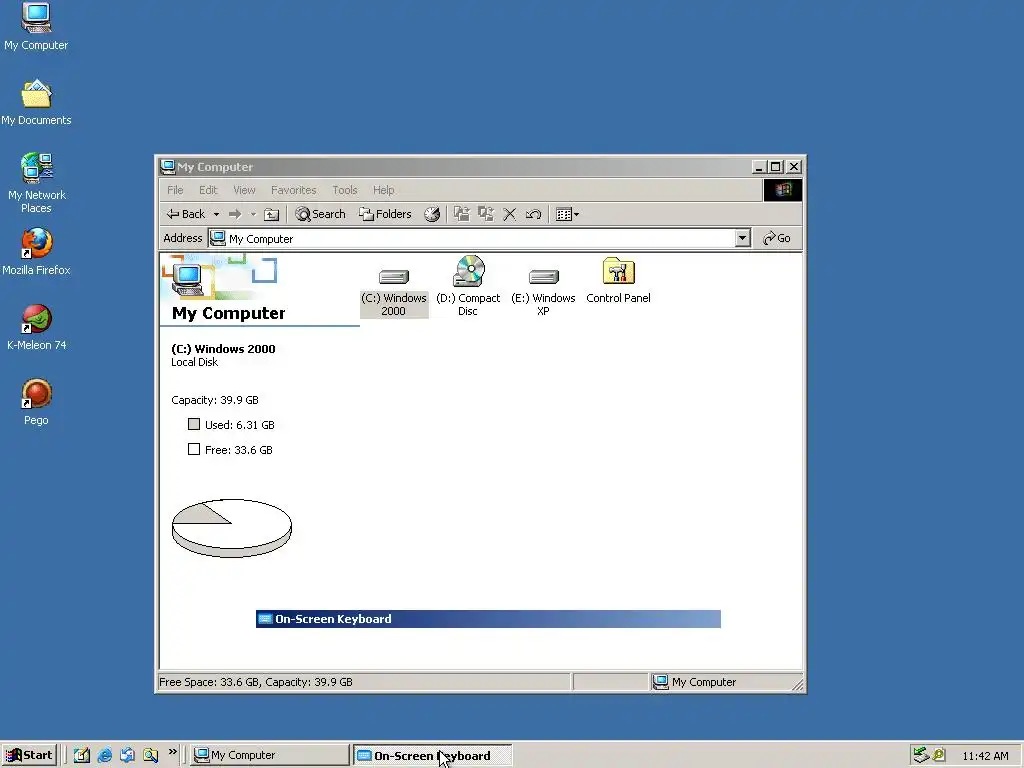Minimize the My Computer window
This screenshot has height=768, width=1024.
pos(758,167)
